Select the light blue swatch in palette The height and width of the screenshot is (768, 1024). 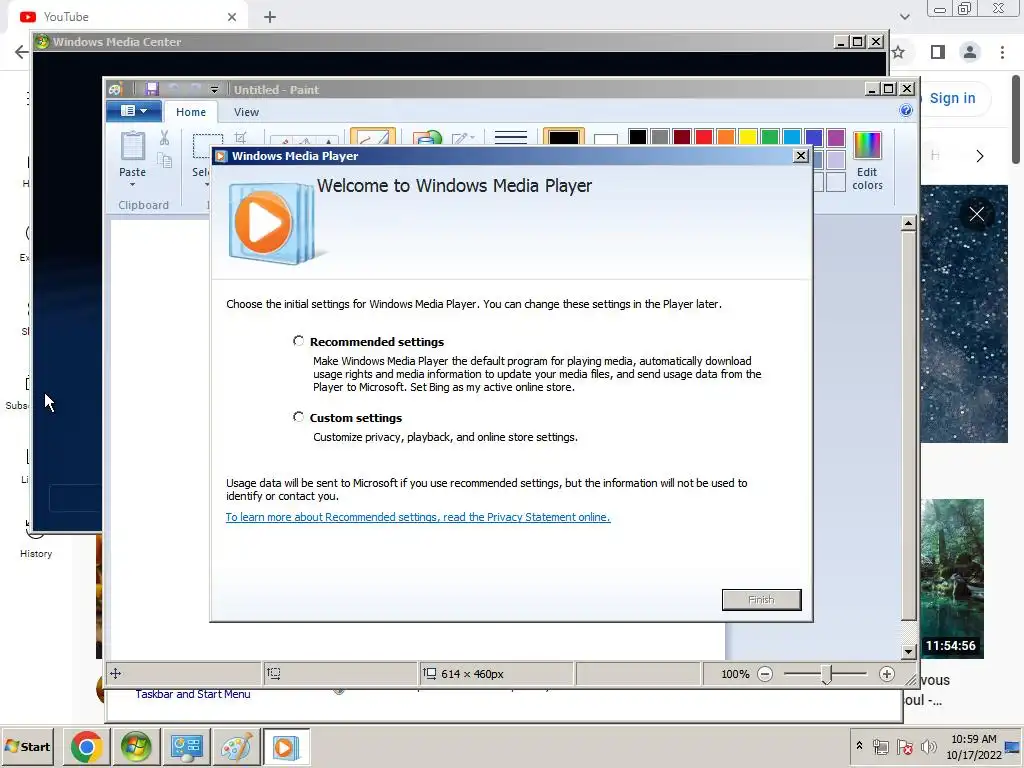[792, 137]
